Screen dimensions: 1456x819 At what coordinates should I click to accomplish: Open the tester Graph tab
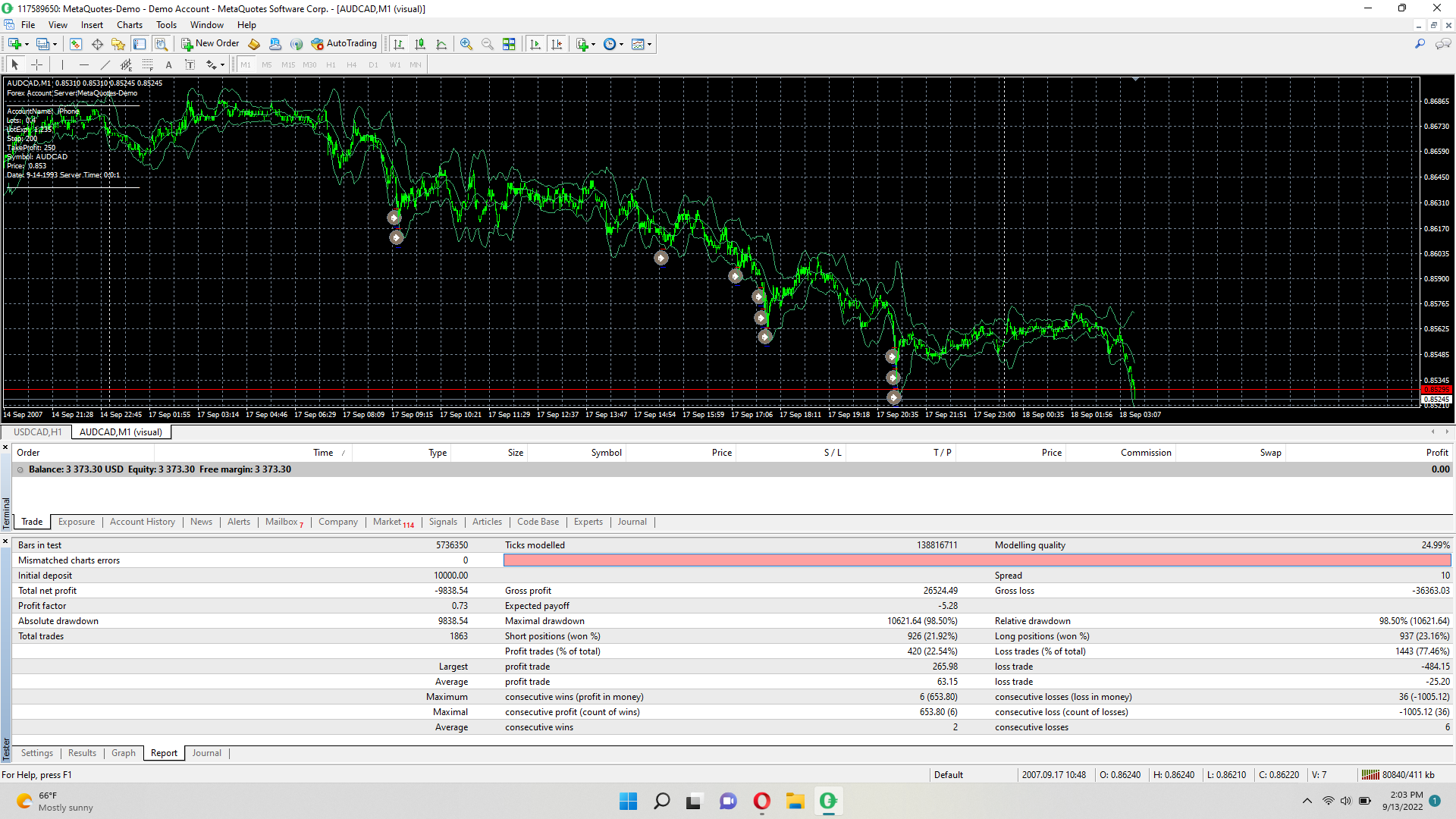pos(123,753)
